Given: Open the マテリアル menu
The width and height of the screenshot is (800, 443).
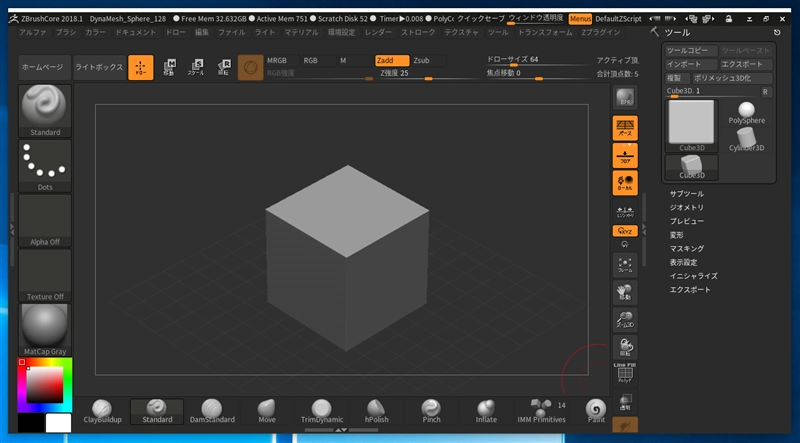Looking at the screenshot, I should point(301,32).
